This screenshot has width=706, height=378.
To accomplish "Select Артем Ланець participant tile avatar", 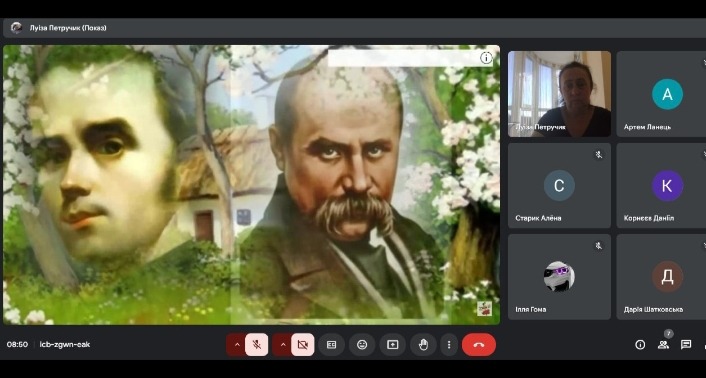I will (x=667, y=94).
